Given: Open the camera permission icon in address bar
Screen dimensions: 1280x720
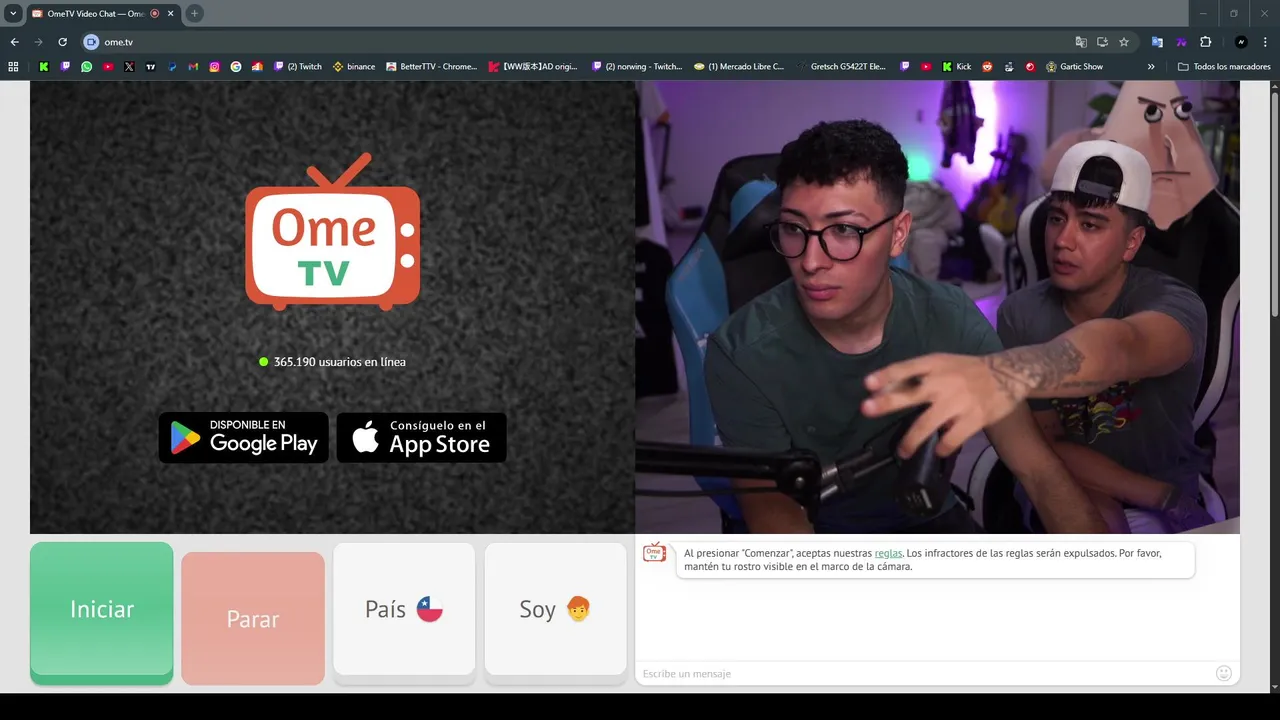Looking at the screenshot, I should [x=91, y=42].
